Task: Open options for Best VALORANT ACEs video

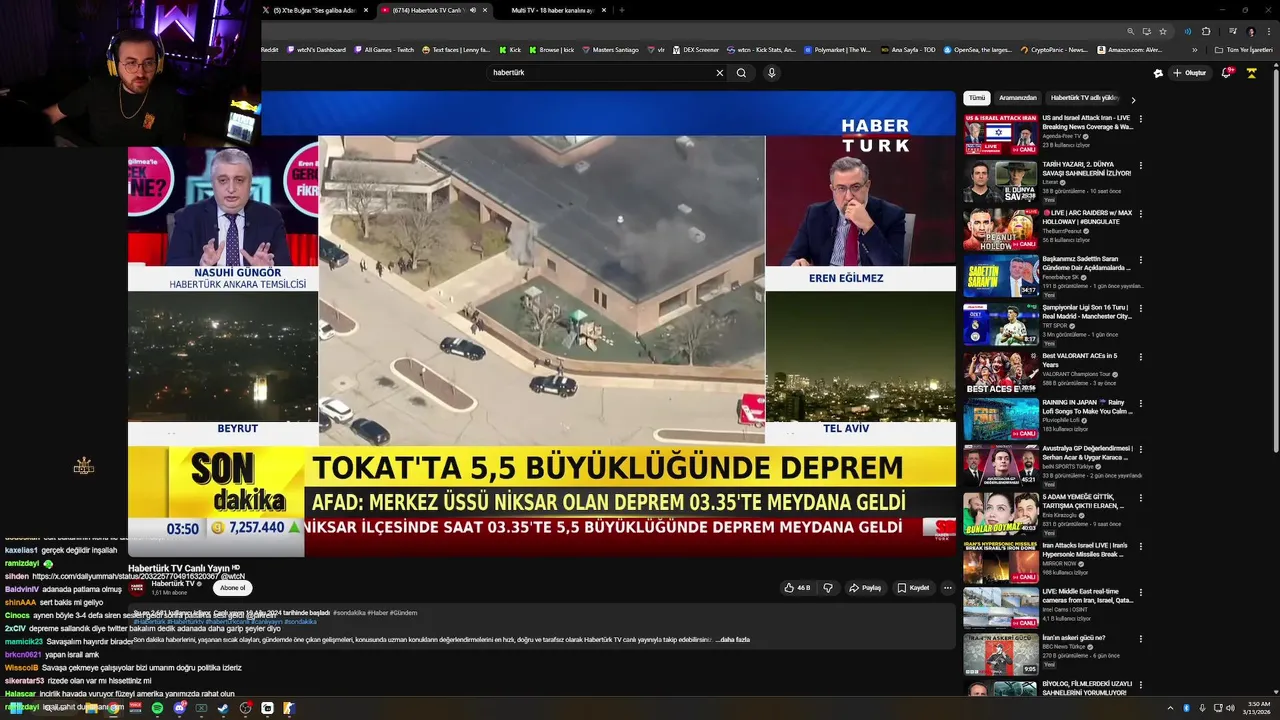Action: [x=1140, y=356]
